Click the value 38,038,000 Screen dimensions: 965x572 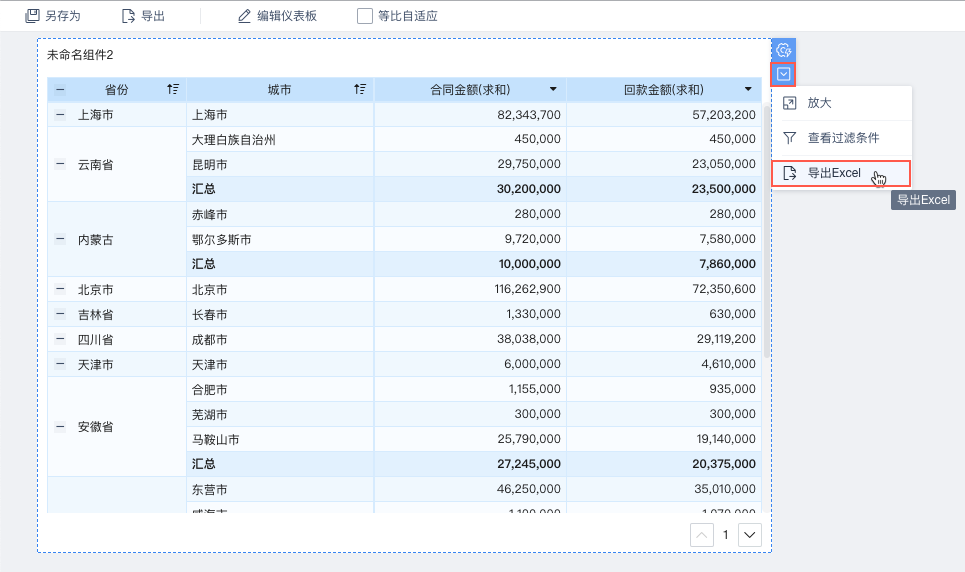(529, 339)
